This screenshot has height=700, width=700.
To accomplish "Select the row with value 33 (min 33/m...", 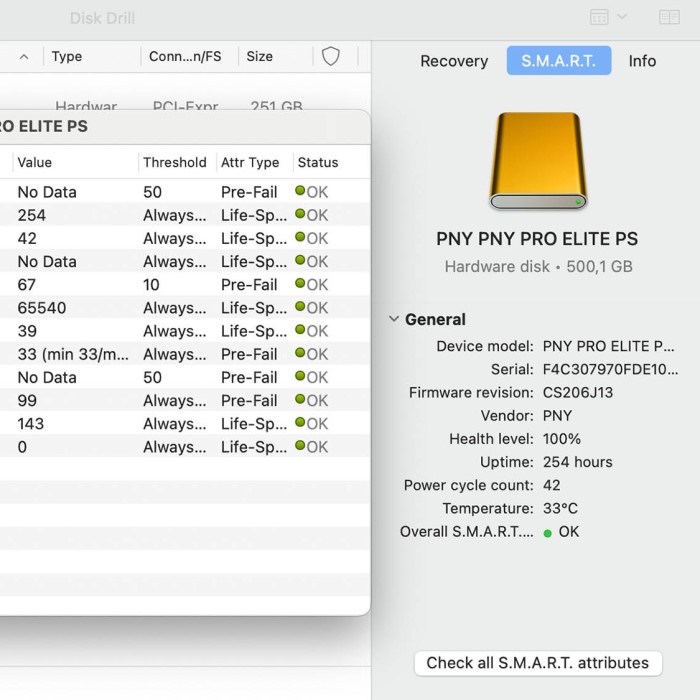I will click(x=184, y=354).
